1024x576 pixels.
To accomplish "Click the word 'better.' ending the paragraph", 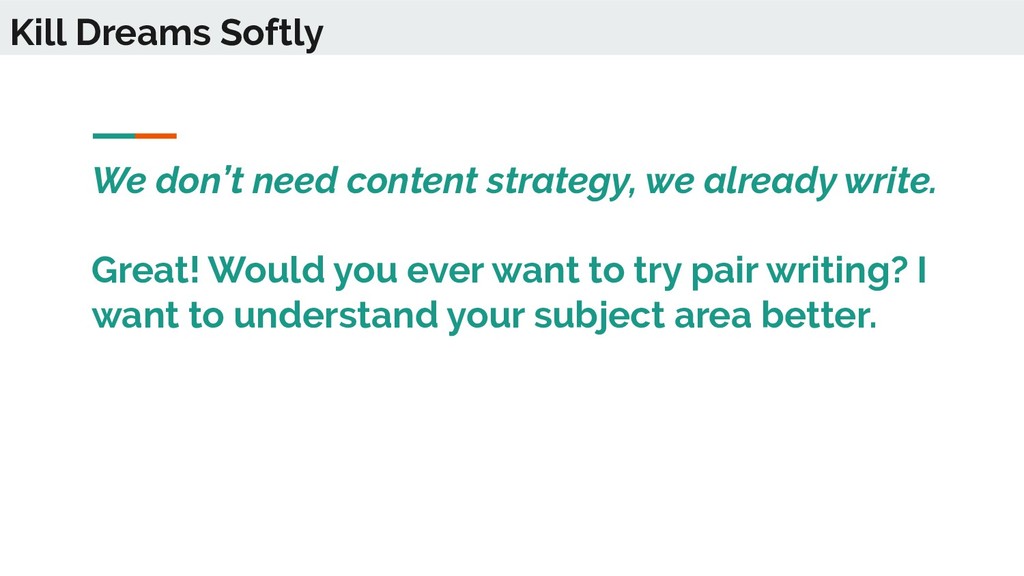I will [x=819, y=315].
